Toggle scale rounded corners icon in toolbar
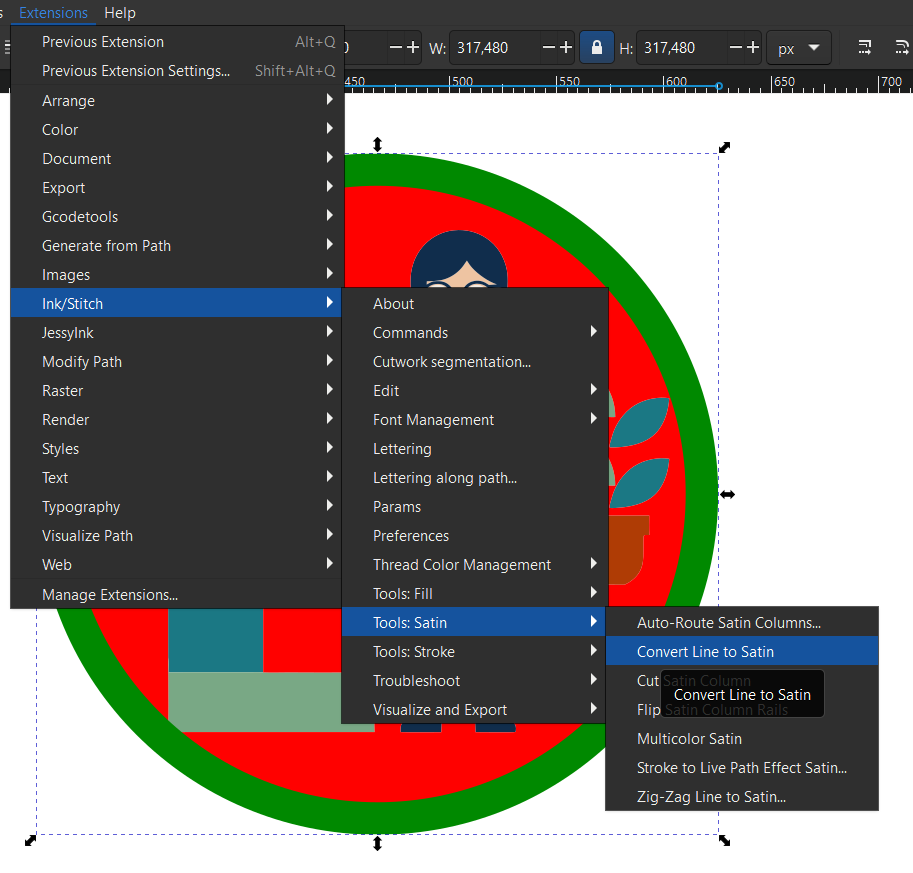This screenshot has width=913, height=873. coord(901,48)
